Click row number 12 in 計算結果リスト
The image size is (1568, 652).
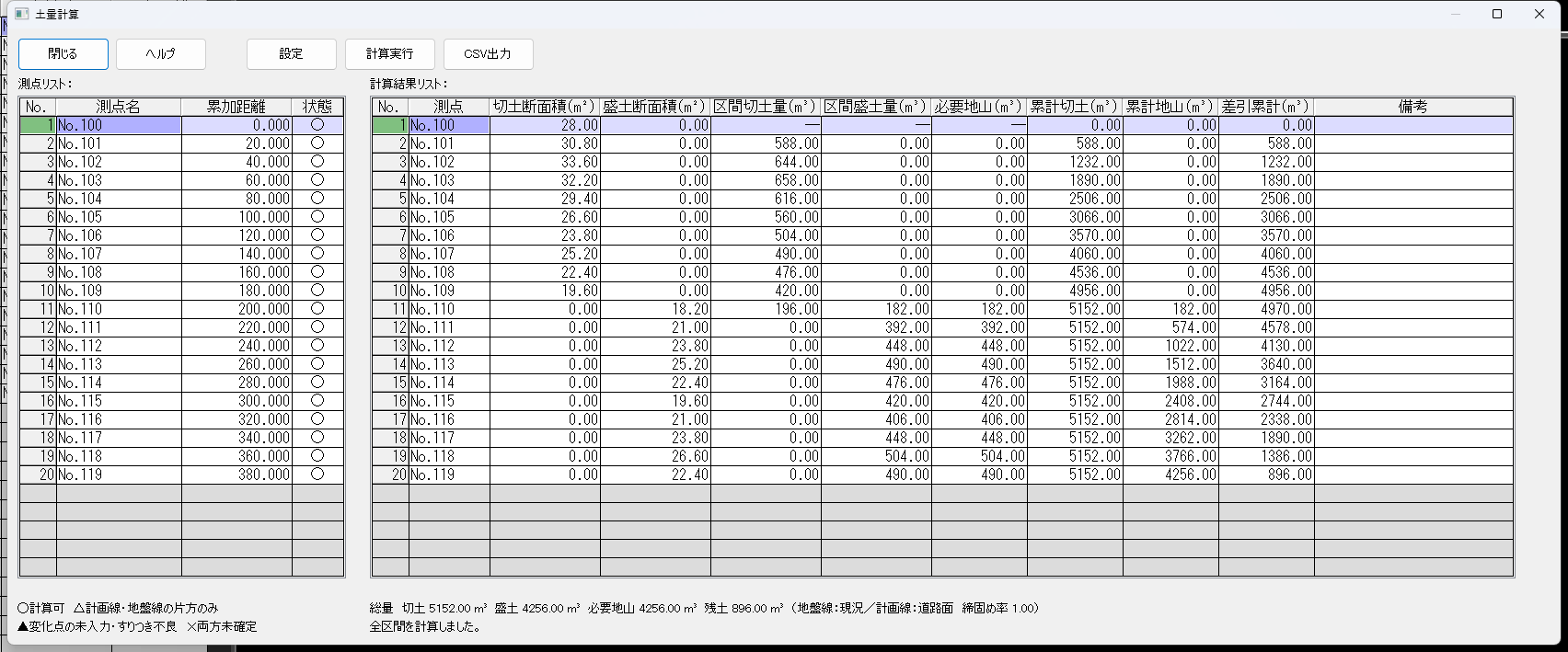point(390,327)
